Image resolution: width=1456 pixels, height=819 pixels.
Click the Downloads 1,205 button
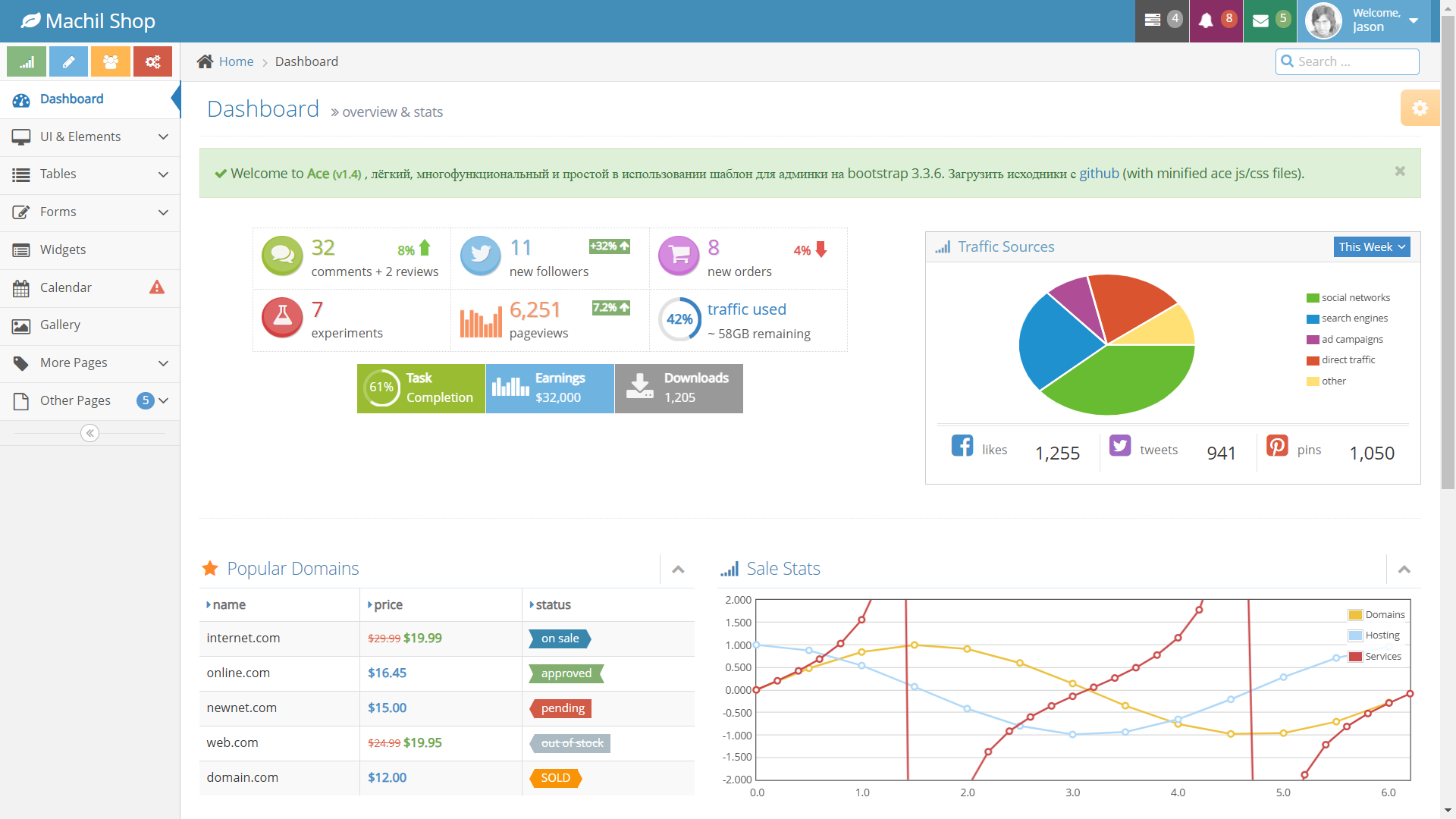(x=679, y=388)
